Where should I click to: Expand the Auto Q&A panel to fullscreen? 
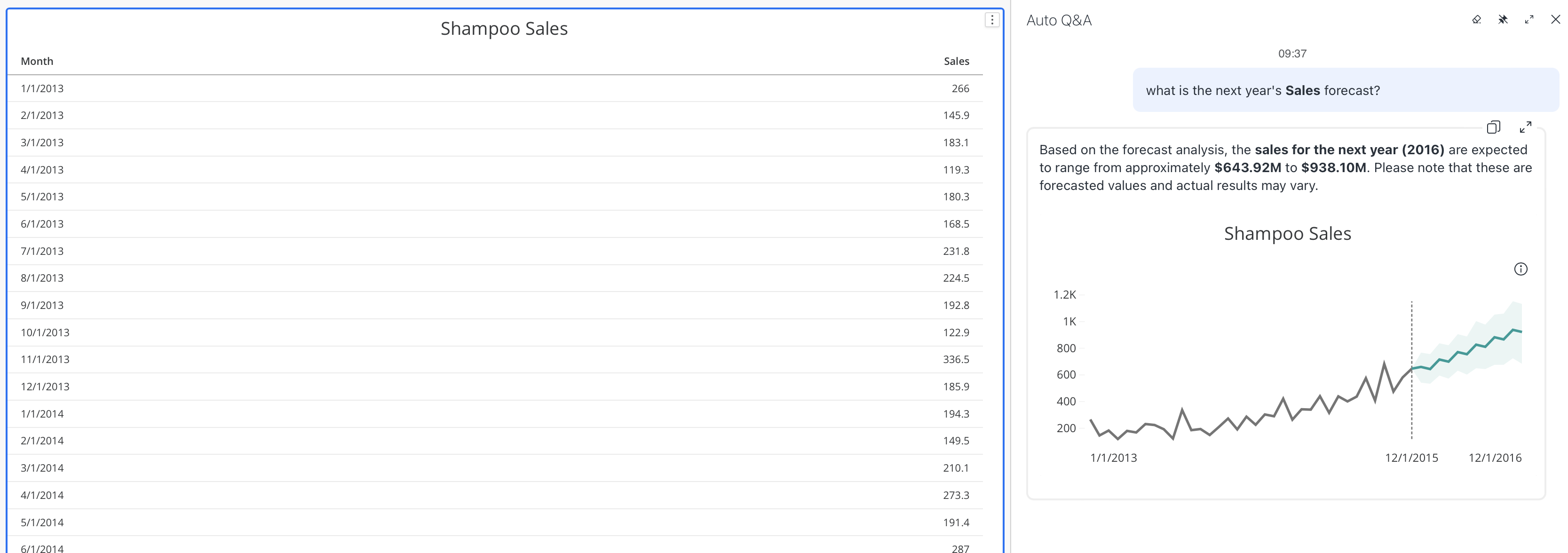(x=1529, y=19)
